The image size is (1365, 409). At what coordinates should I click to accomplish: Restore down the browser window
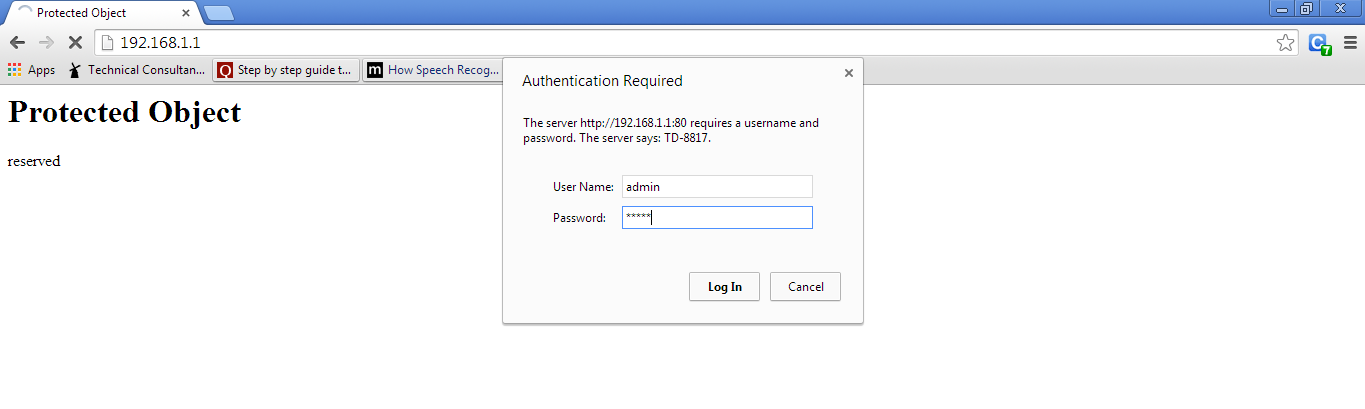1307,9
